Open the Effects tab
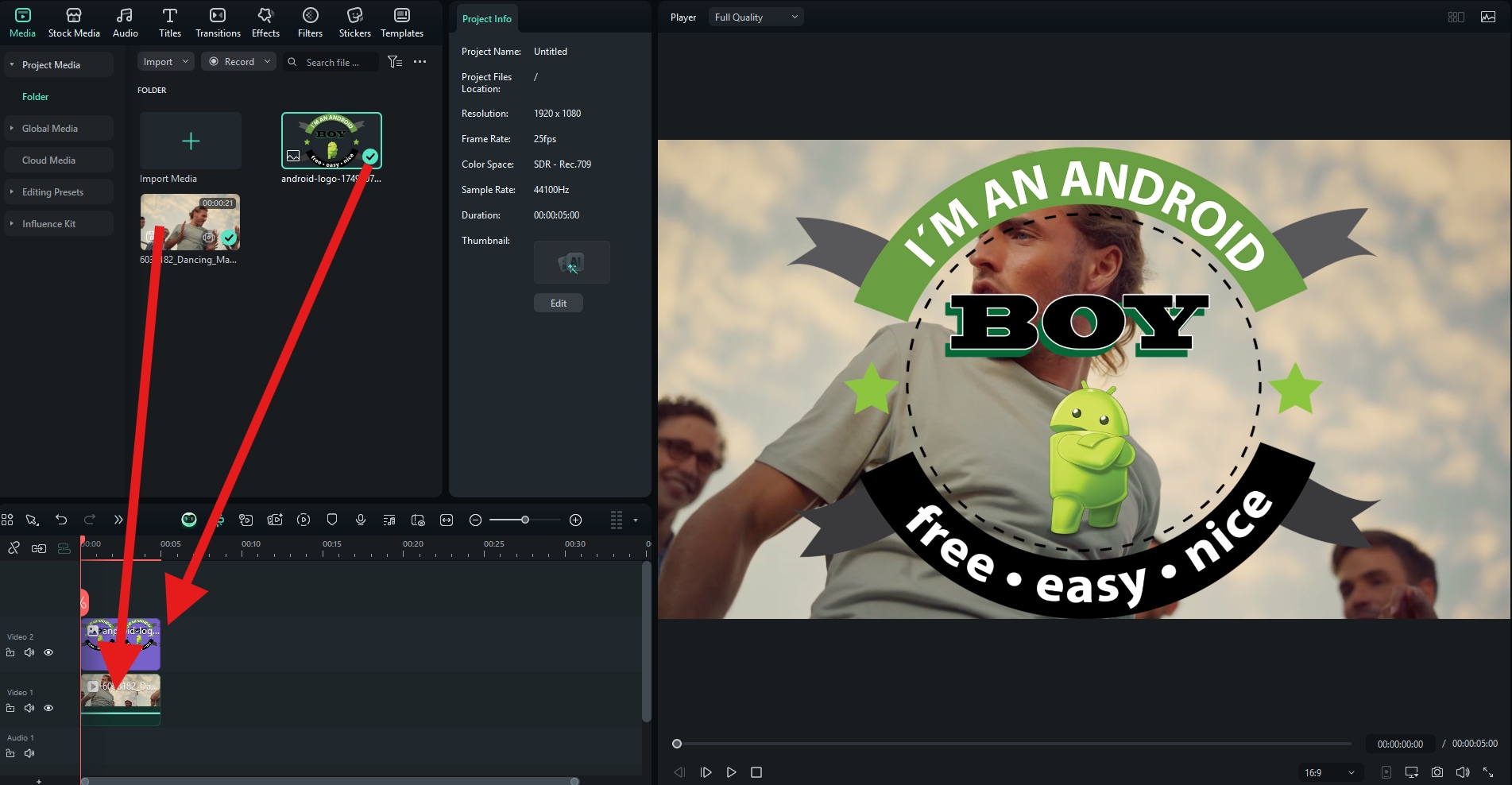 pyautogui.click(x=265, y=22)
